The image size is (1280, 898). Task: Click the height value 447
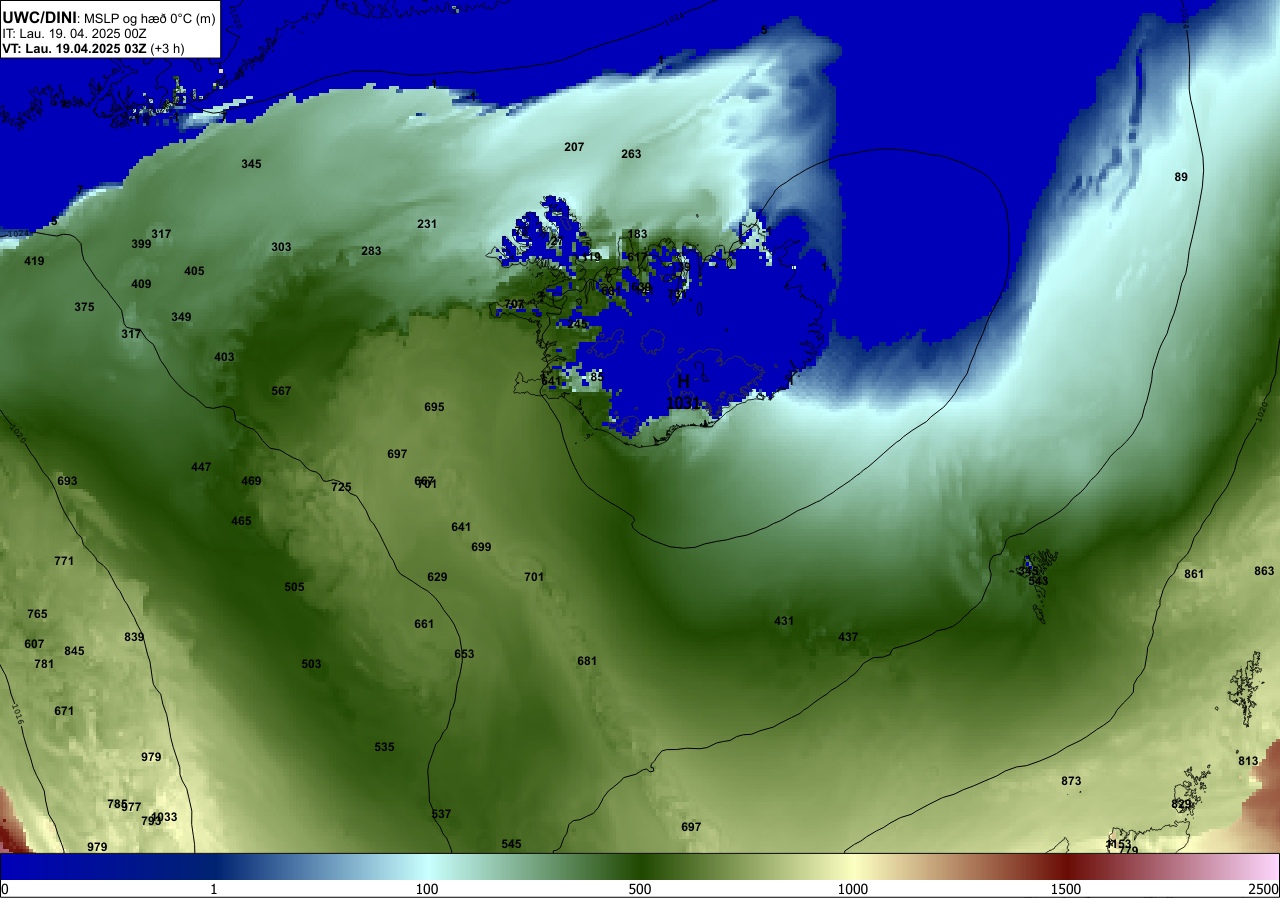[201, 467]
